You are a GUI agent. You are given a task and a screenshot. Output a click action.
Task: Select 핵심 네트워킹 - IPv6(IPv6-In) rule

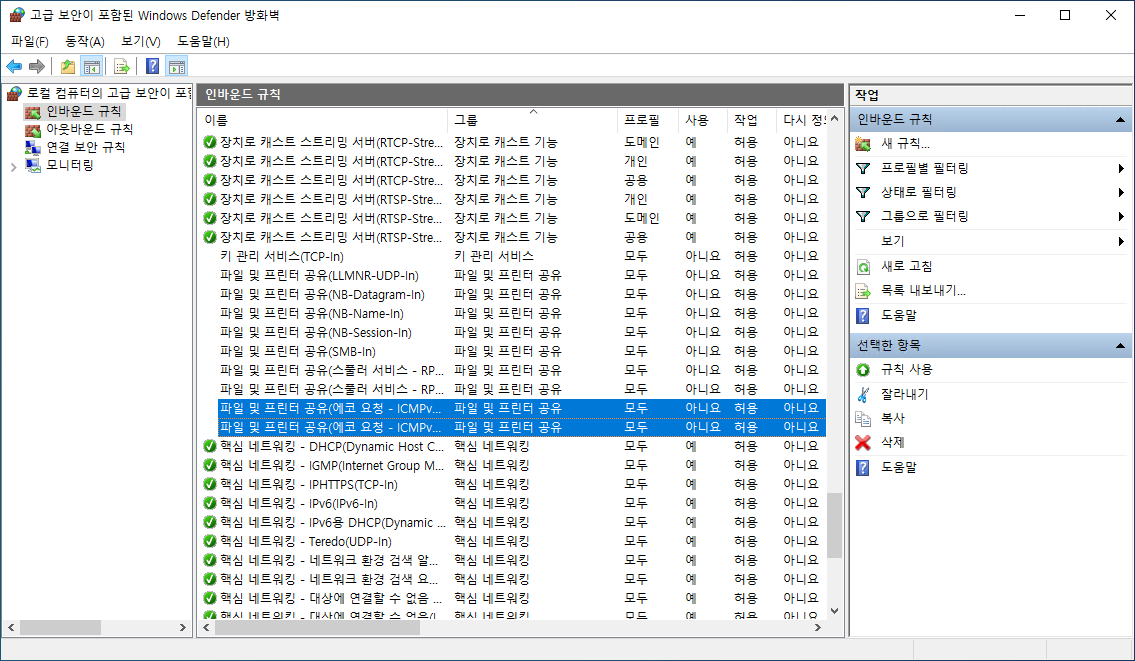[x=299, y=503]
